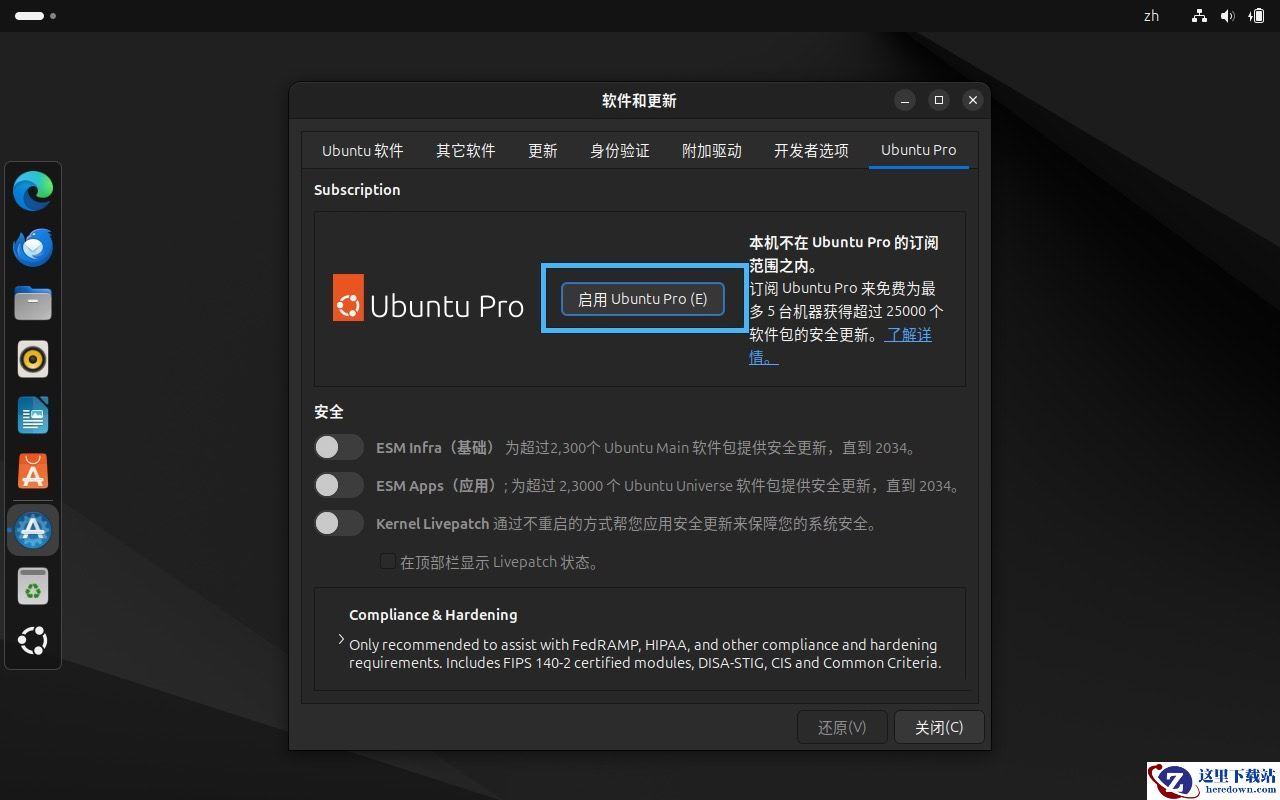Click the 软件和更新 window title

[x=639, y=101]
